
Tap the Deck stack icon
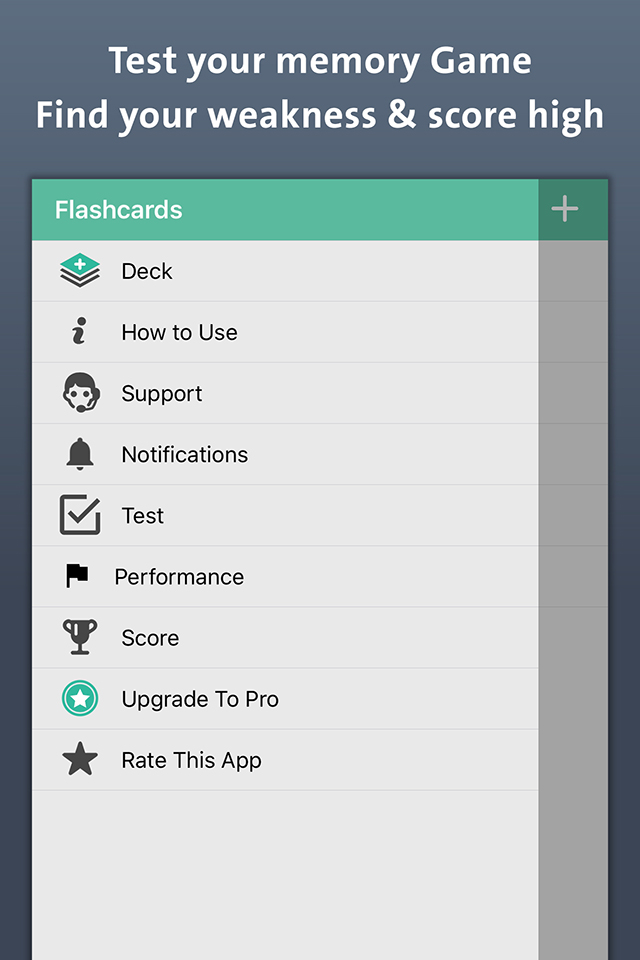point(80,271)
